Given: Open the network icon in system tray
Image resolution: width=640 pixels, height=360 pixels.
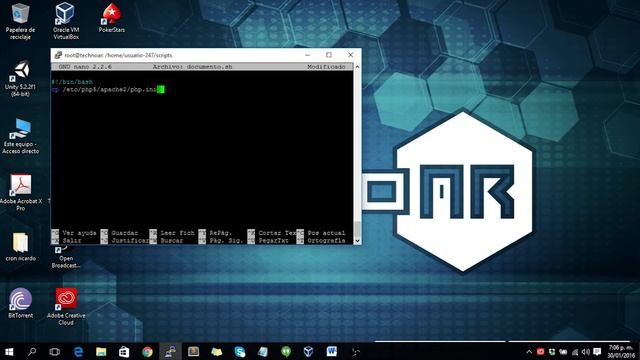Looking at the screenshot, I should pos(575,352).
